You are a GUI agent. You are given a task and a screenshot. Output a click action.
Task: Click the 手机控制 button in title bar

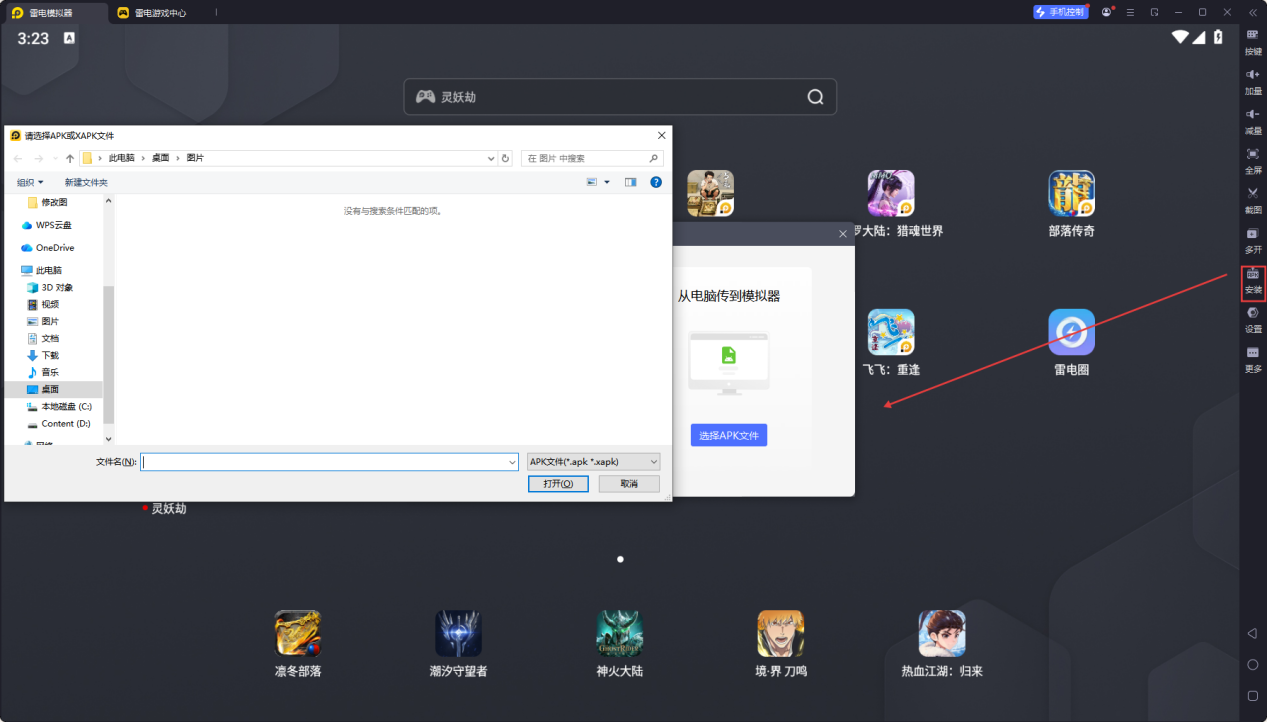tap(1060, 12)
